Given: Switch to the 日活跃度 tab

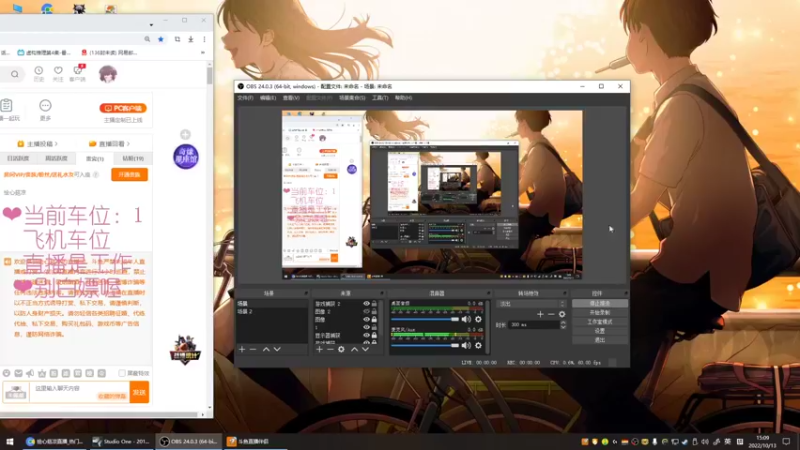Looking at the screenshot, I should [18, 159].
